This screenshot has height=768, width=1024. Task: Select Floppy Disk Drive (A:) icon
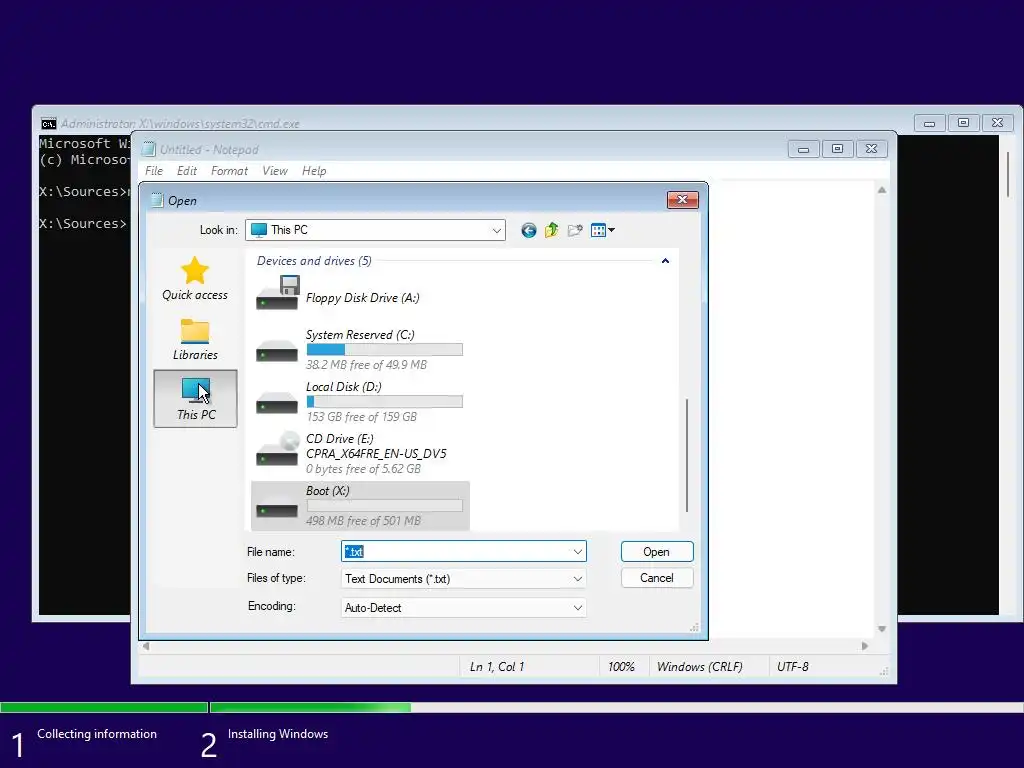coord(277,293)
